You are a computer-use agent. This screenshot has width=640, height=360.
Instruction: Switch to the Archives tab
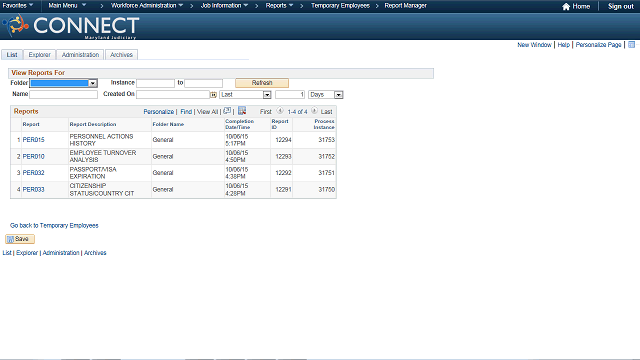pyautogui.click(x=121, y=55)
